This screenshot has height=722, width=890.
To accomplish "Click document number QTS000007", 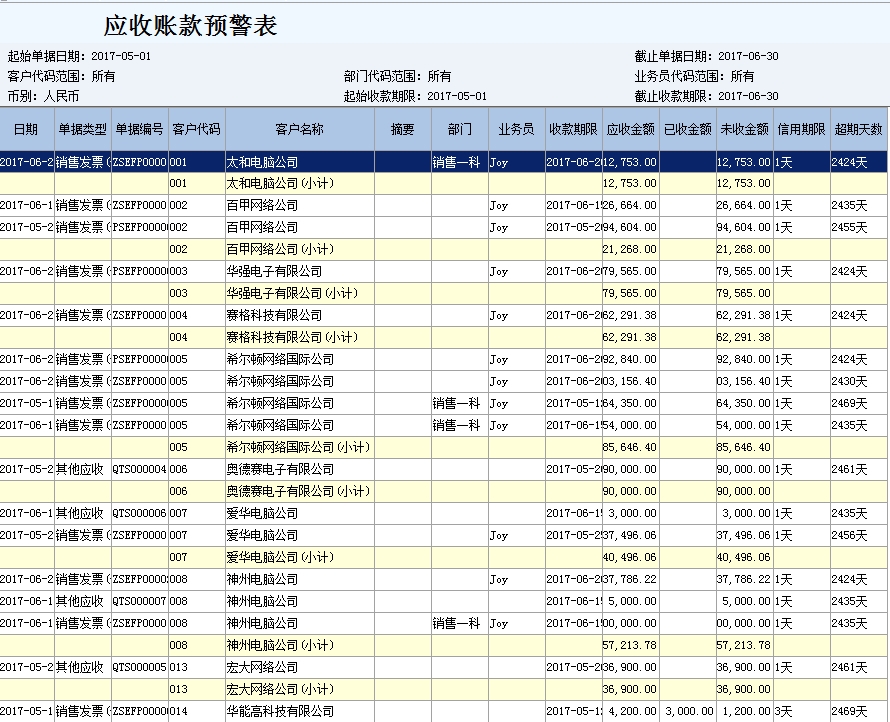I will tap(140, 601).
